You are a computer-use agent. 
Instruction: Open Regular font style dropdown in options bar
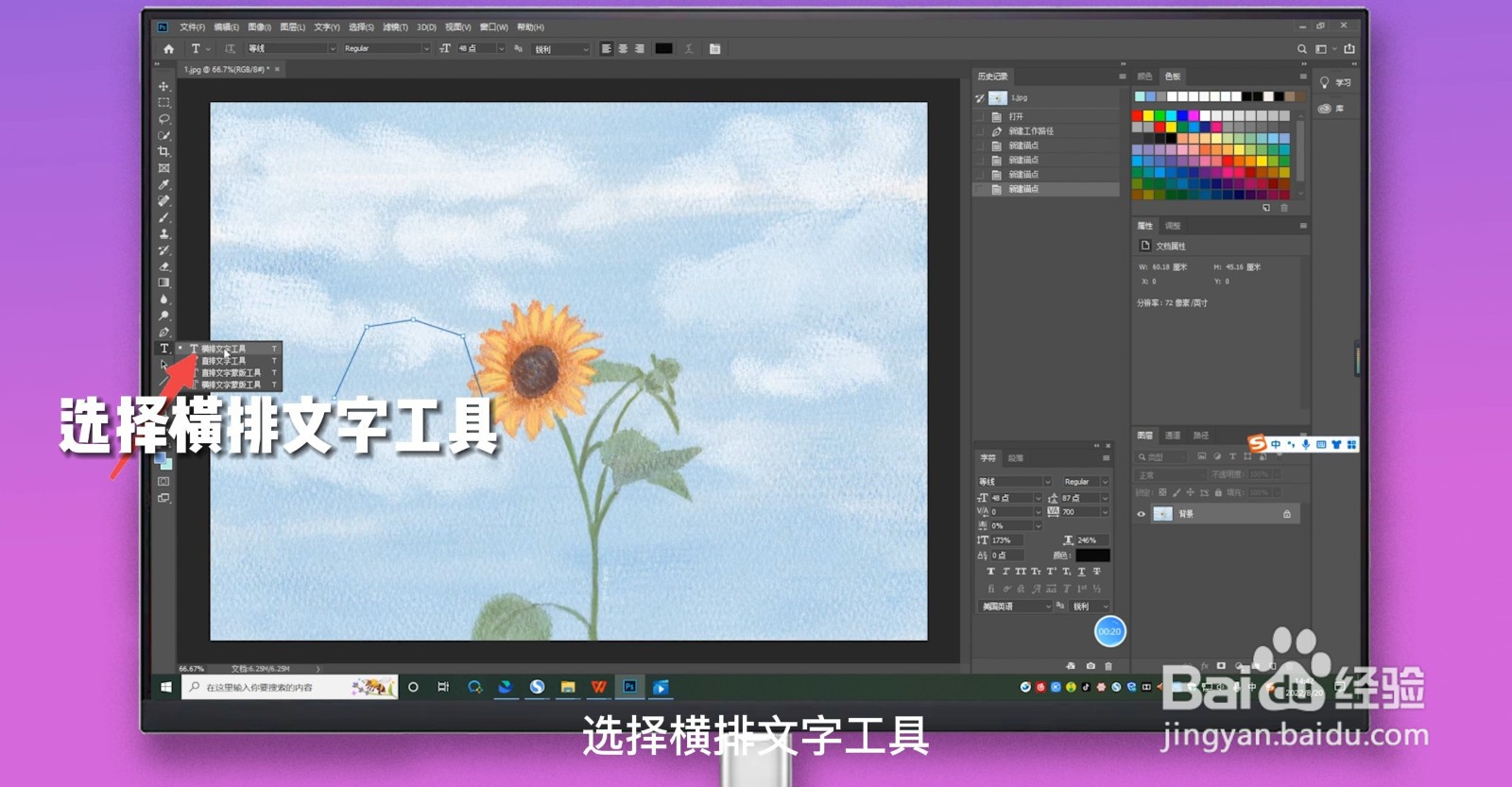point(425,48)
